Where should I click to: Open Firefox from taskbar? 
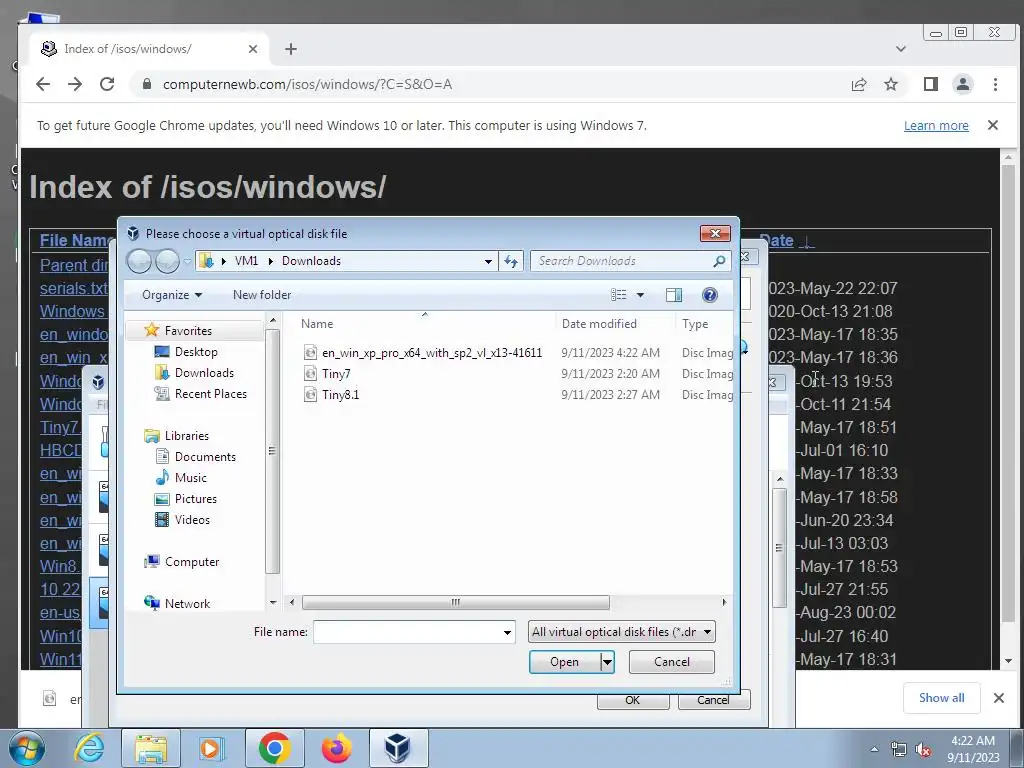click(x=336, y=748)
